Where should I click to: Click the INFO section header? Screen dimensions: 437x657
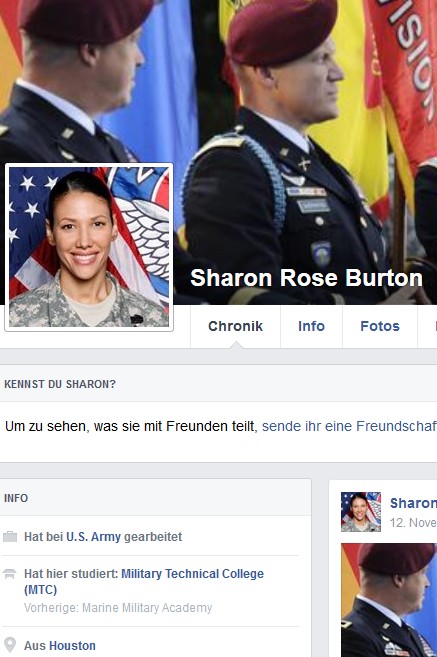pyautogui.click(x=16, y=498)
